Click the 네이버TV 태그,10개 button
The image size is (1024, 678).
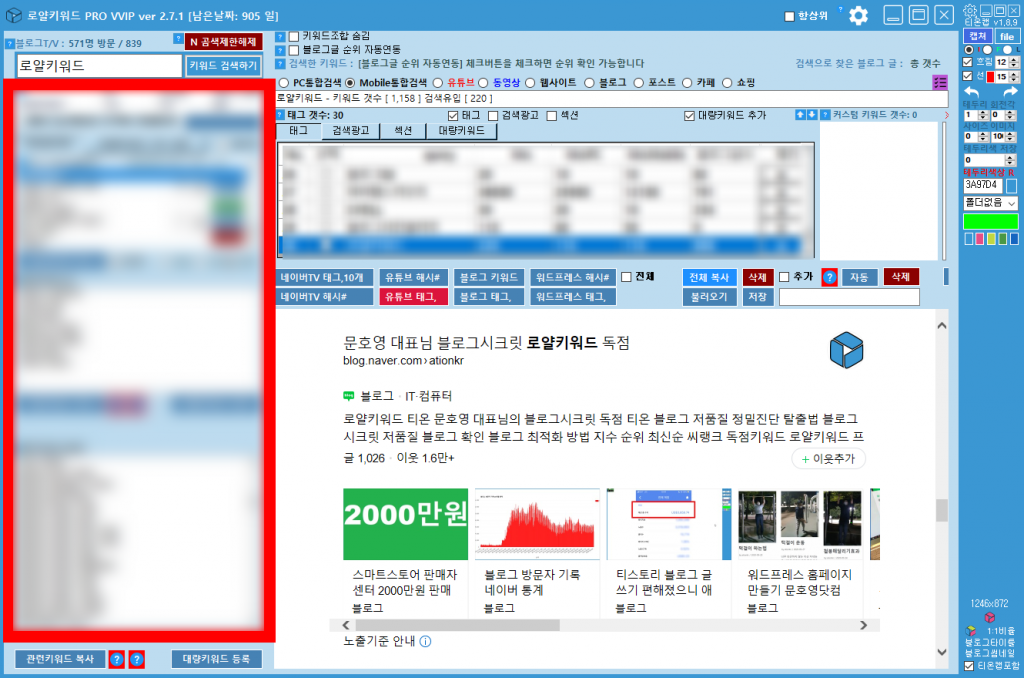325,278
